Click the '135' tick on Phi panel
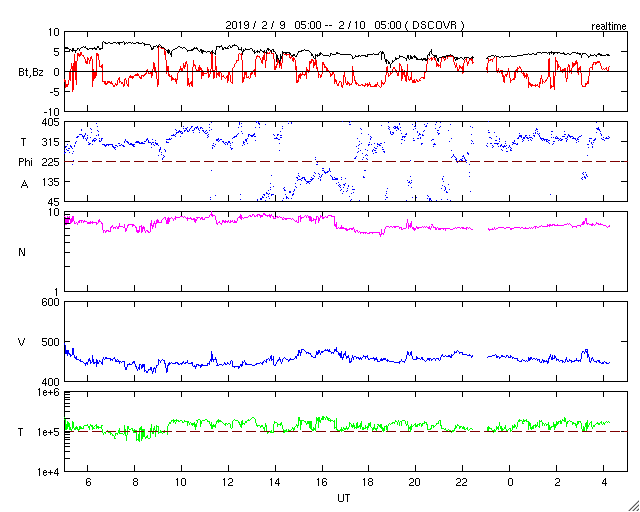 [51, 182]
